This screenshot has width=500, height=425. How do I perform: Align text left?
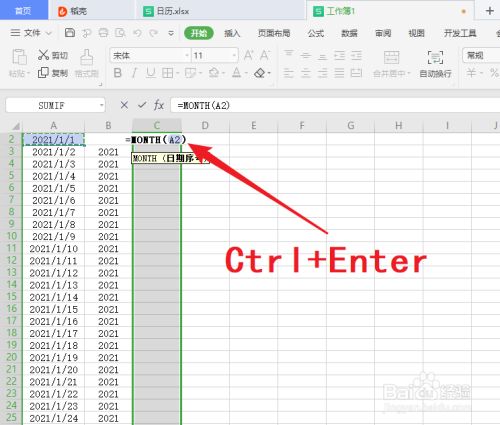(289, 73)
